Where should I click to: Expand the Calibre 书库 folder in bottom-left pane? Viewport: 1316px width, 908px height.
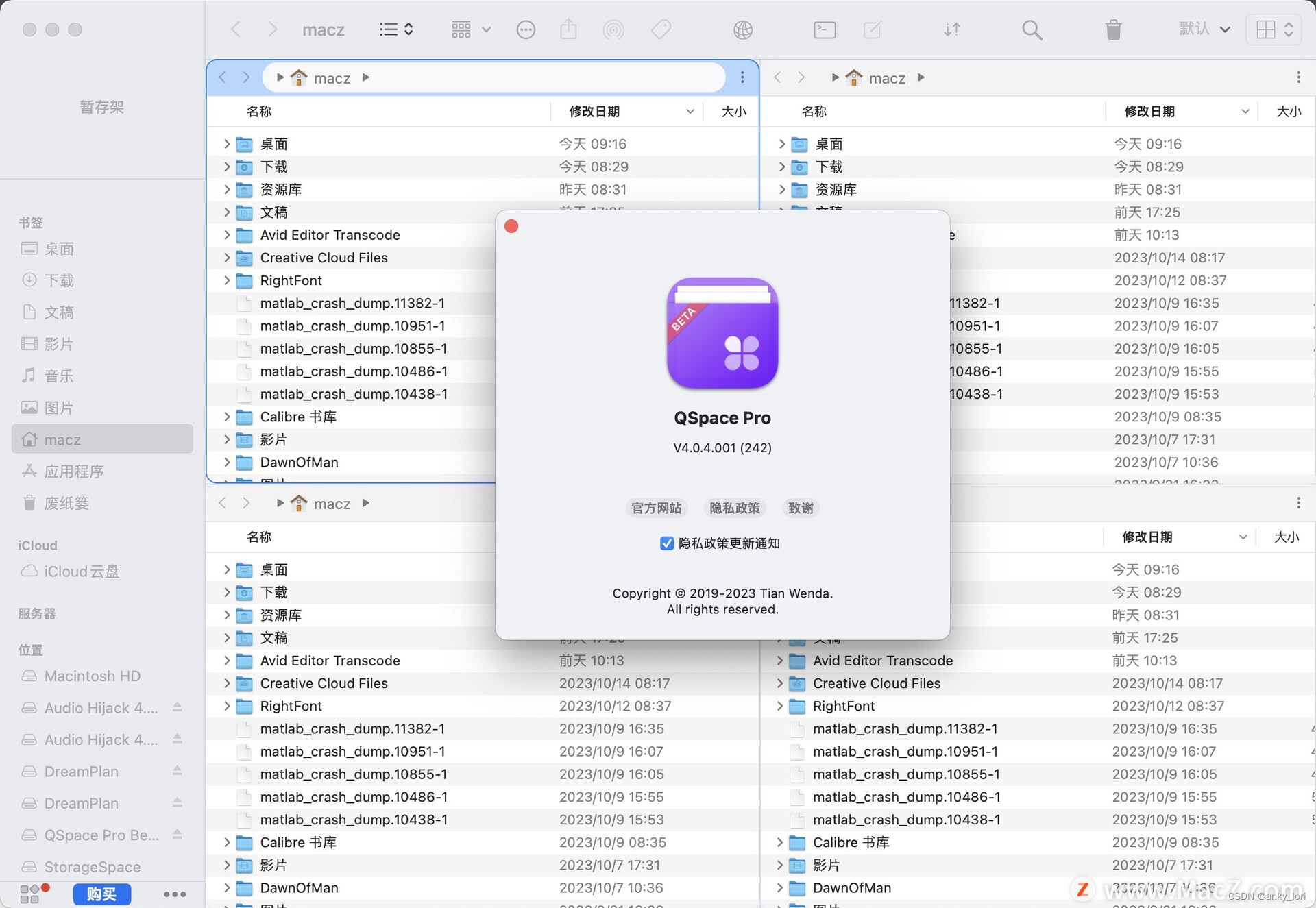227,842
